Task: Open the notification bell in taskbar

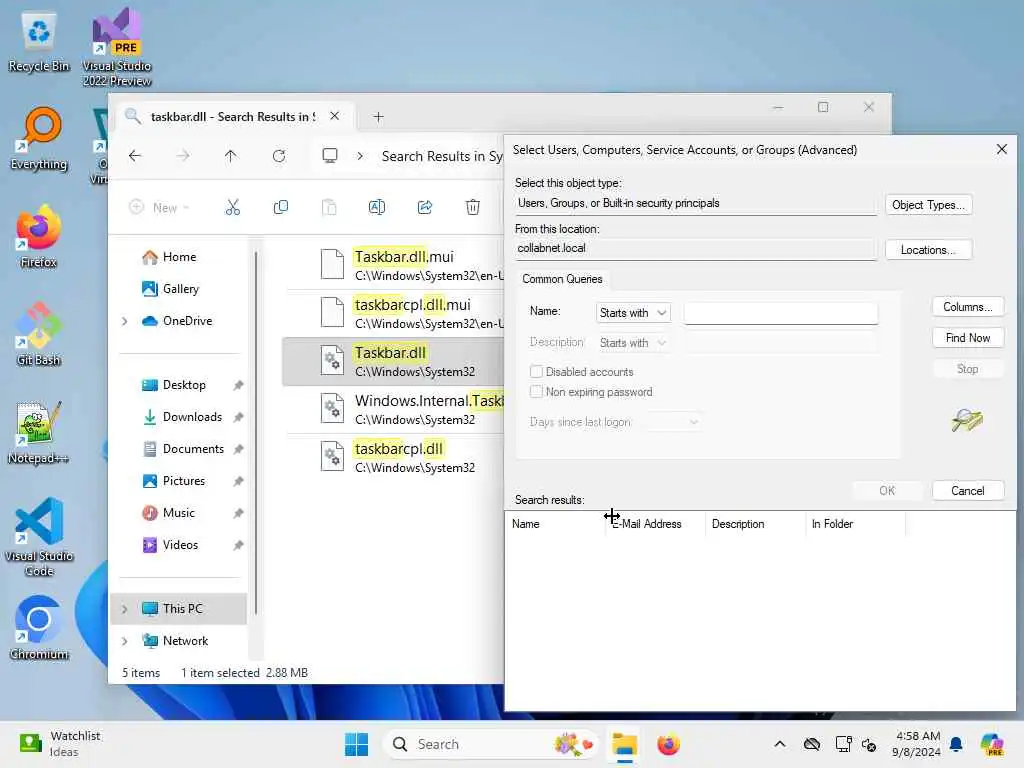Action: [957, 744]
